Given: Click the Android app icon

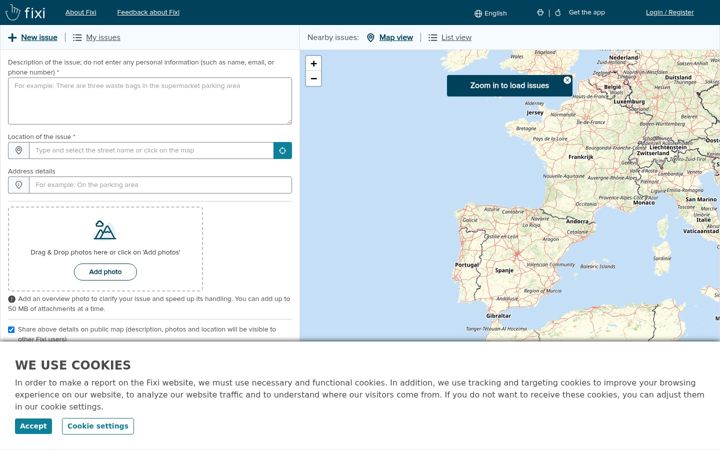Looking at the screenshot, I should pos(540,12).
